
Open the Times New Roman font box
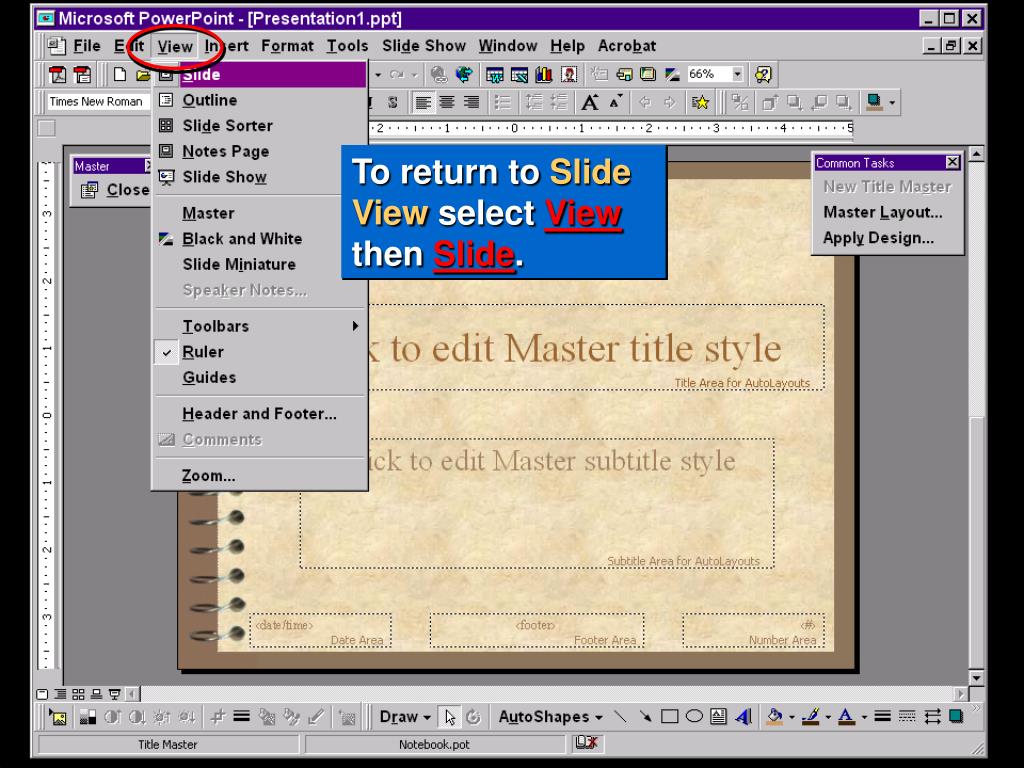(x=98, y=102)
